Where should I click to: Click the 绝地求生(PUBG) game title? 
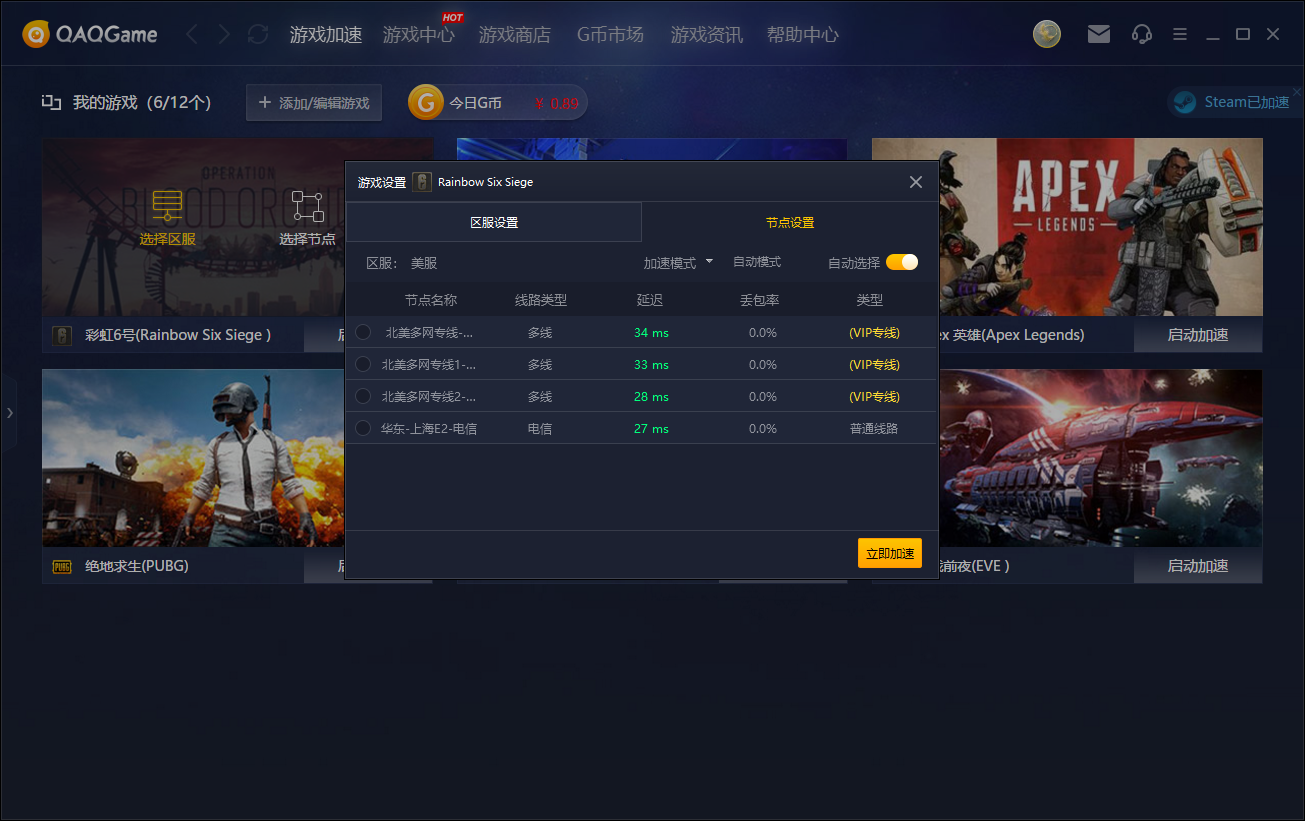pyautogui.click(x=137, y=566)
